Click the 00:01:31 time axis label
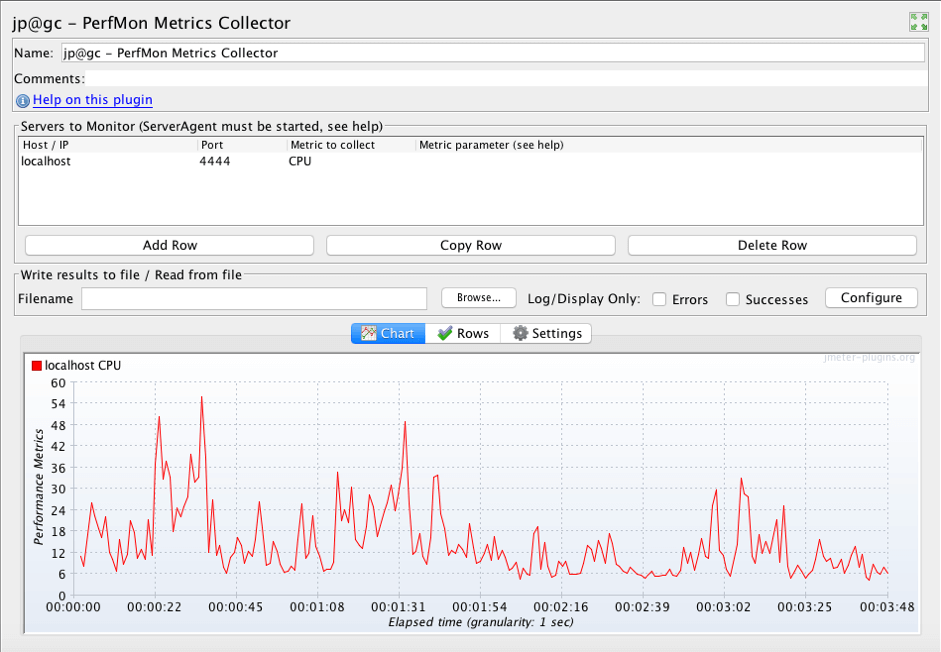The image size is (941, 652). click(398, 607)
